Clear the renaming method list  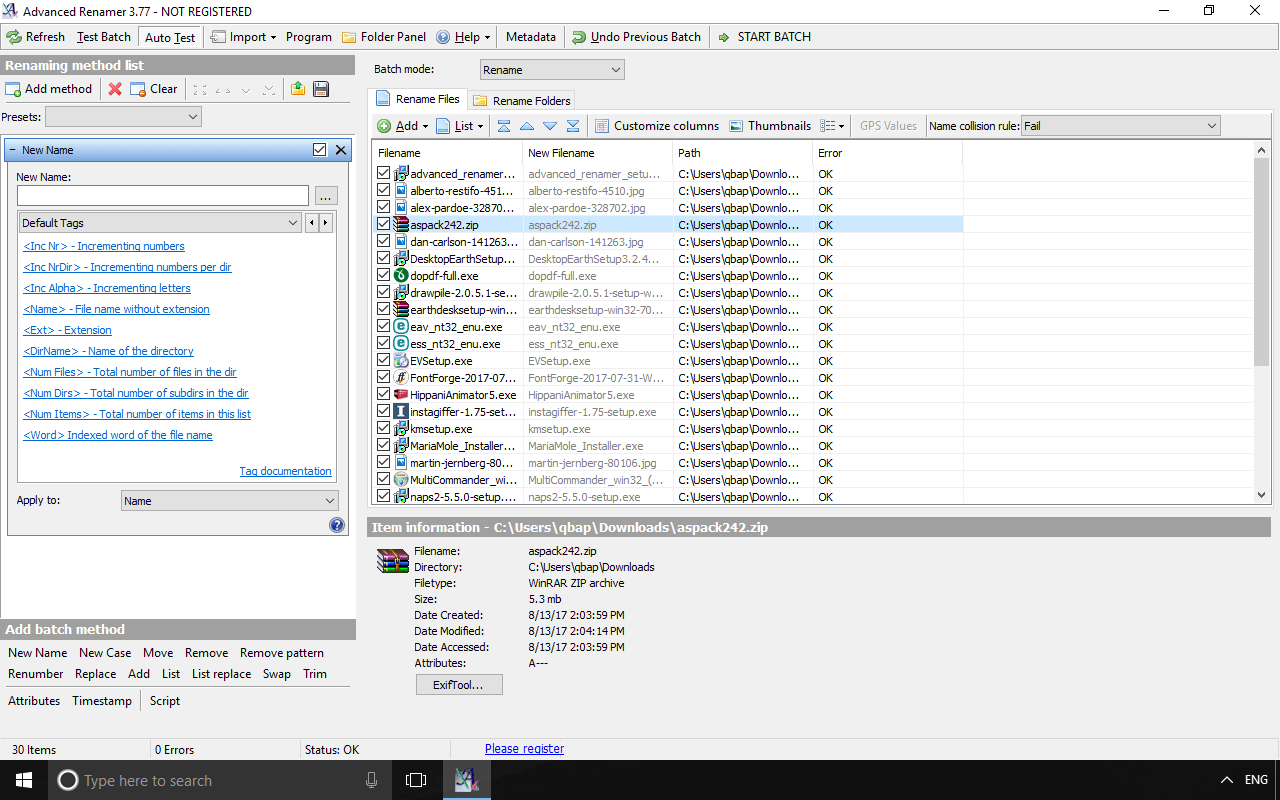click(154, 89)
